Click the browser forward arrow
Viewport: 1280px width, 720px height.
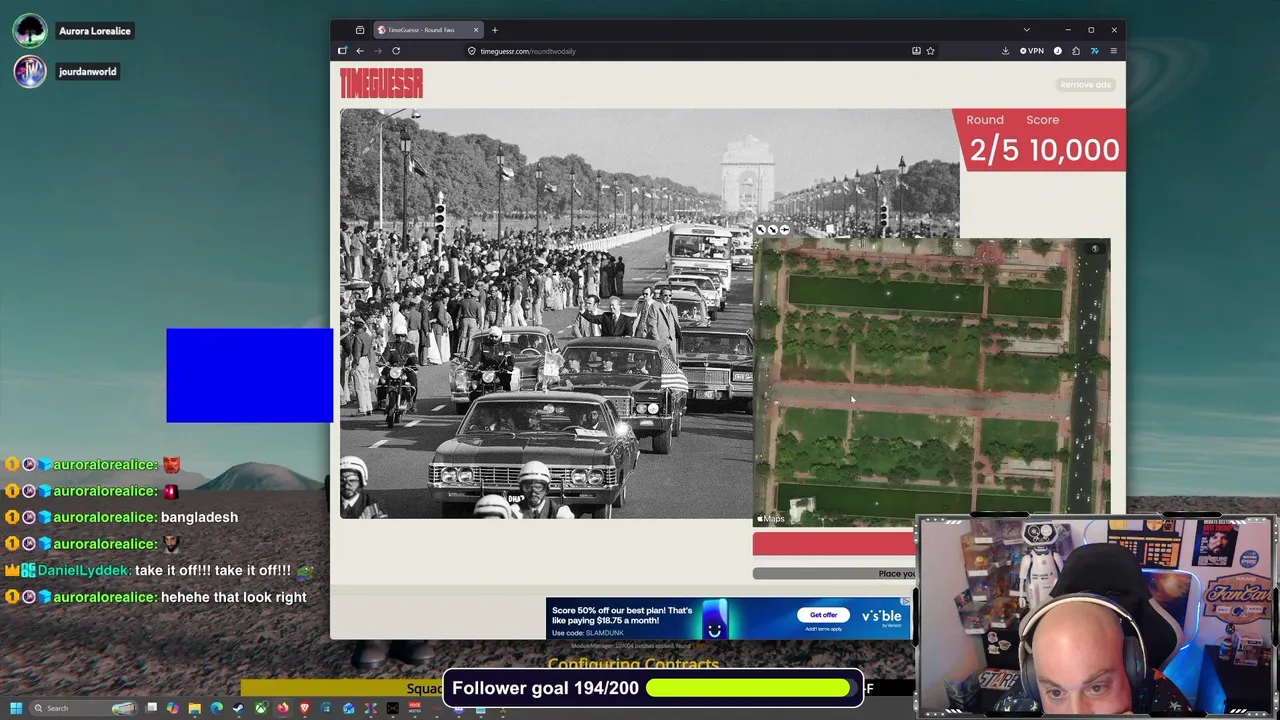(x=377, y=51)
